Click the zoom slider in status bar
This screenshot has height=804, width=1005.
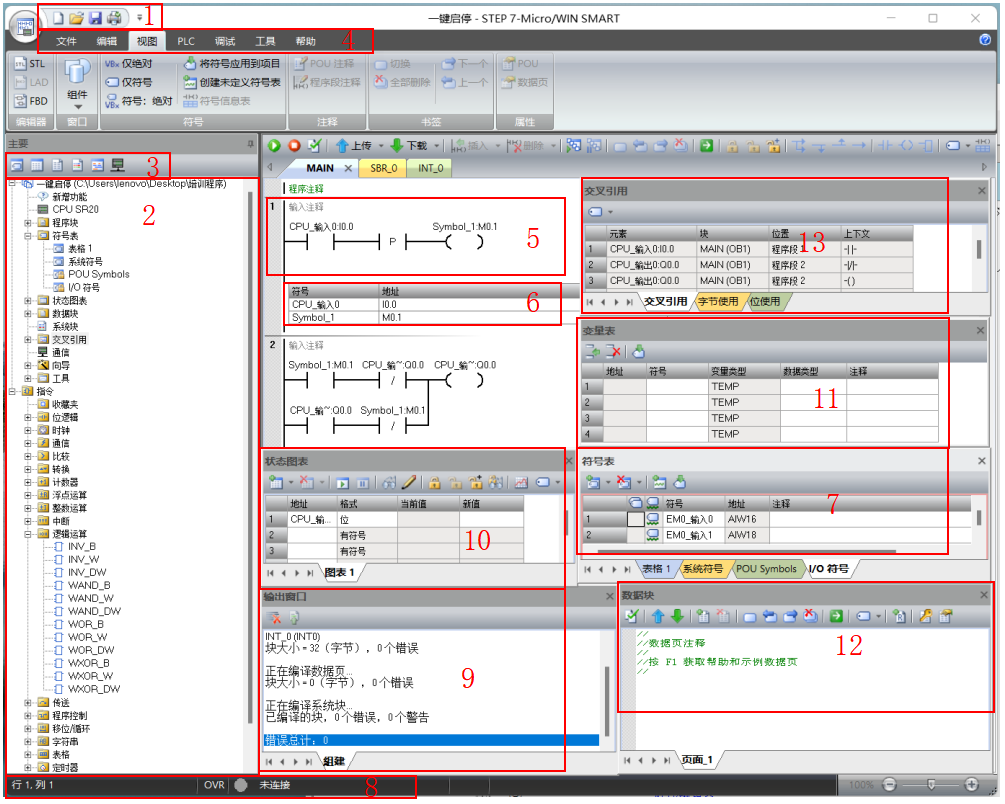(931, 785)
